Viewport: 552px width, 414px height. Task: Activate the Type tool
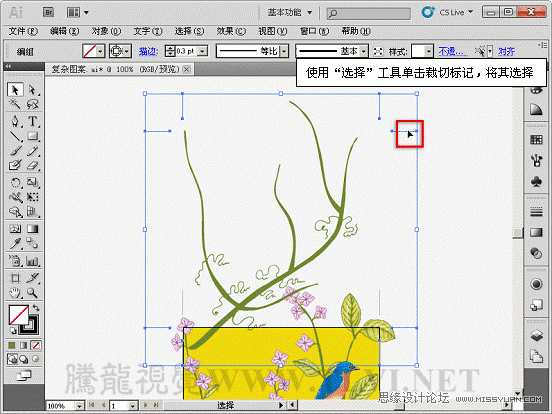point(32,121)
